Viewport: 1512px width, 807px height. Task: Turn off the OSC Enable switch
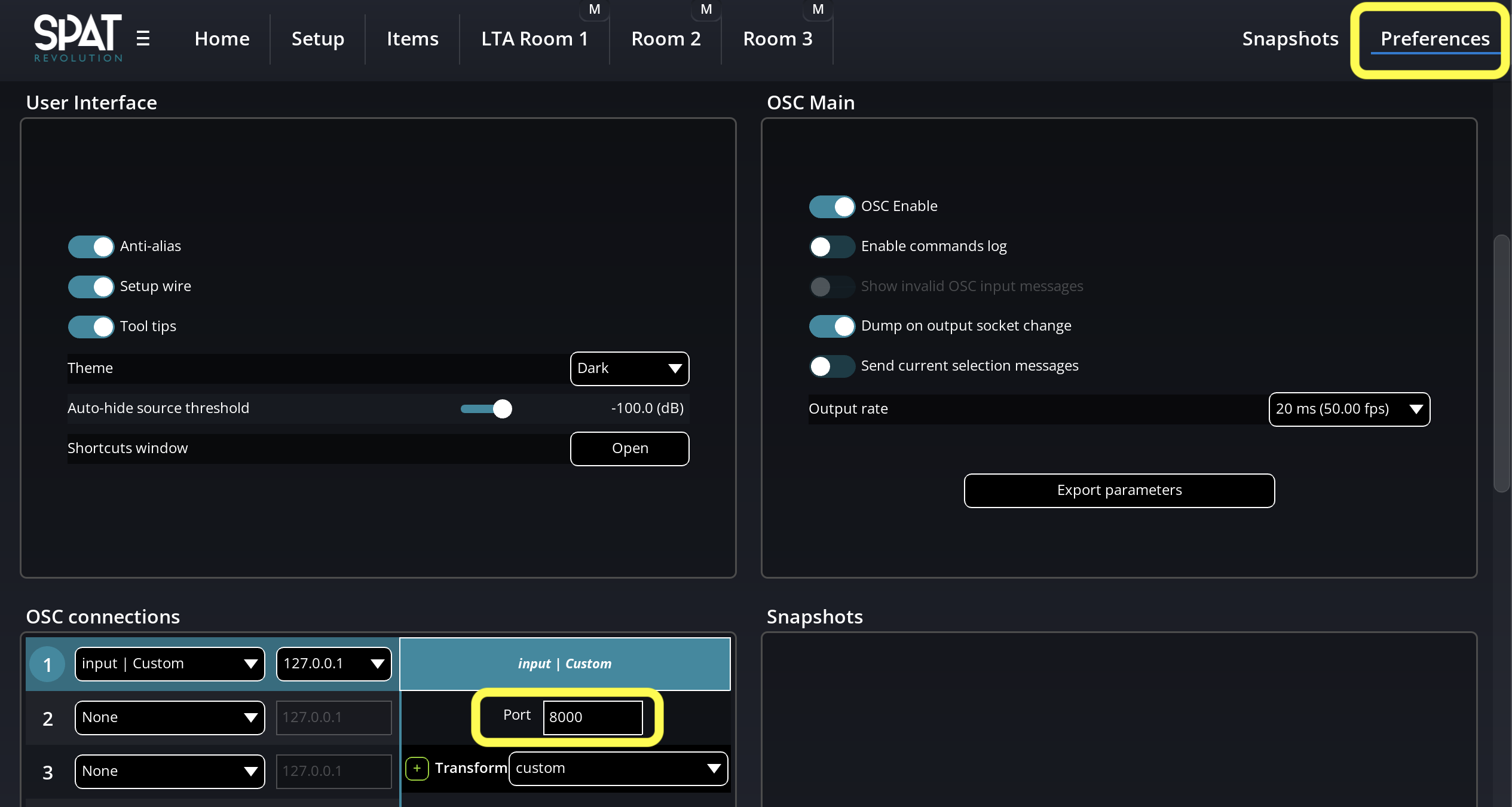coord(832,206)
